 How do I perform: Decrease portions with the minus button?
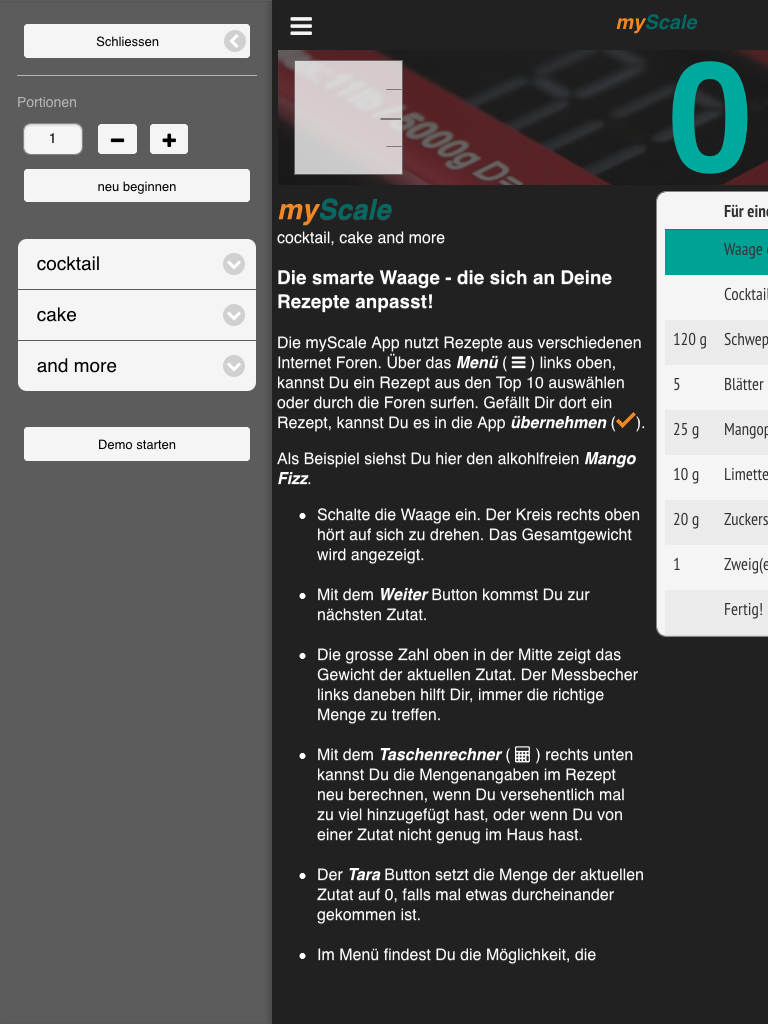point(118,139)
